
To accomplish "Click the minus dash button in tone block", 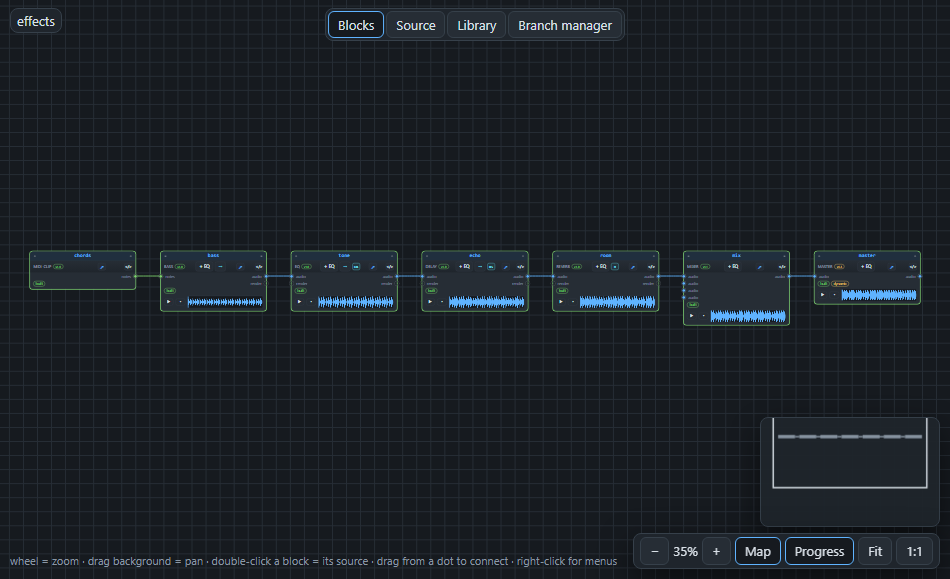I will tap(345, 266).
